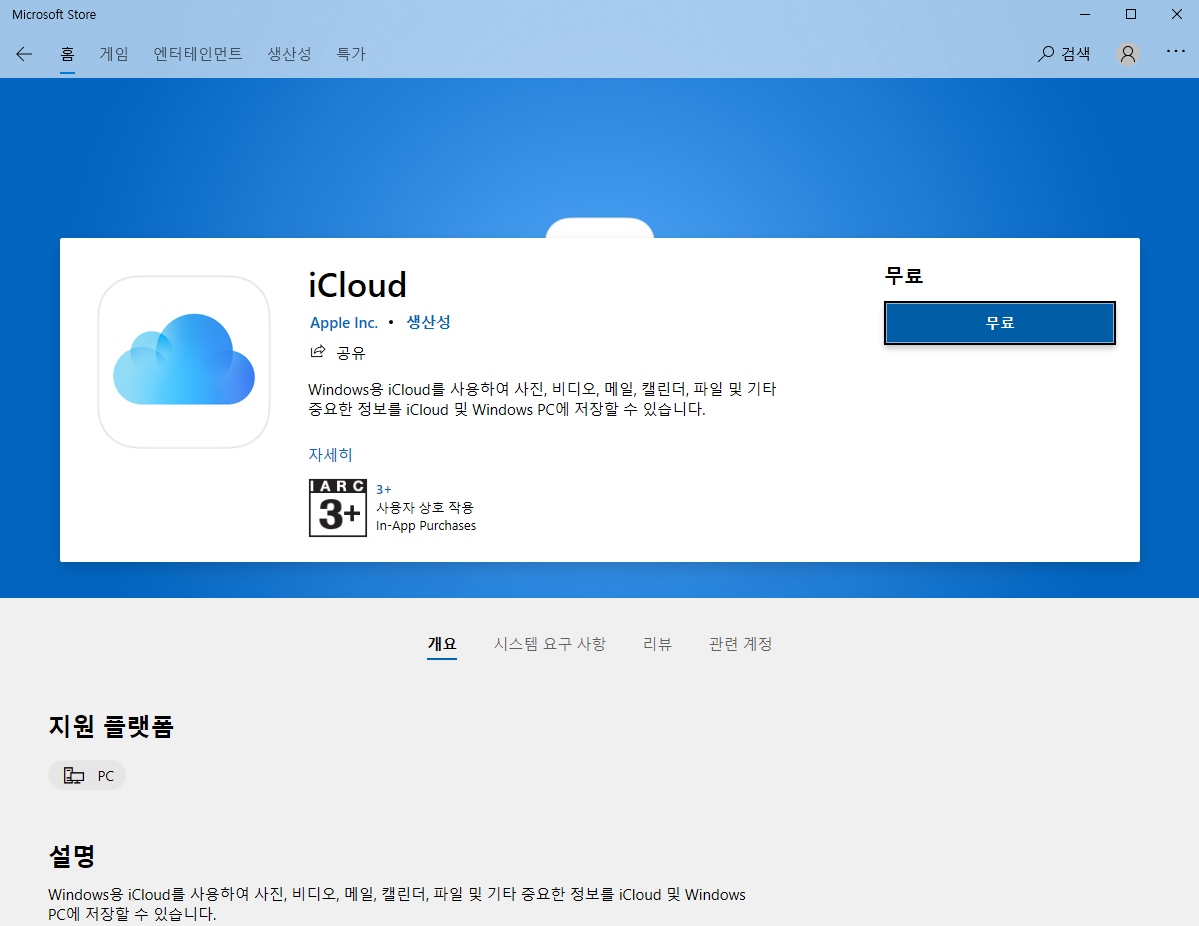
Task: Minimize the Microsoft Store window
Action: click(x=1085, y=15)
